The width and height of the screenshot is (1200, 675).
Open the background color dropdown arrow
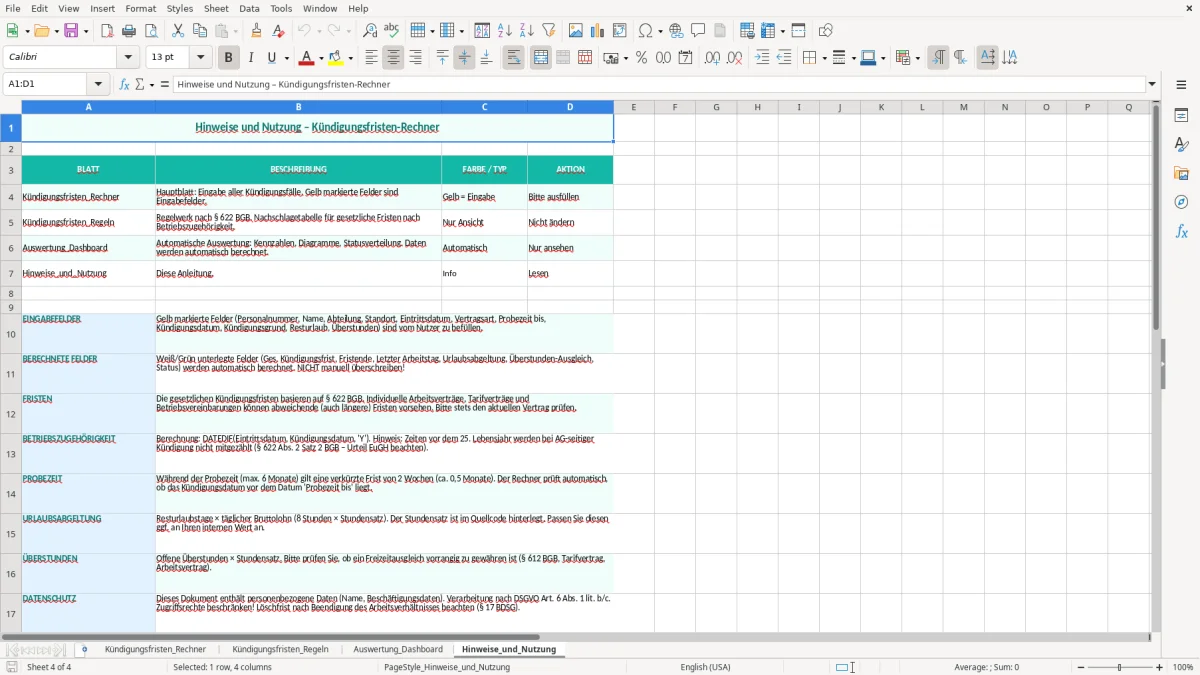[x=350, y=58]
